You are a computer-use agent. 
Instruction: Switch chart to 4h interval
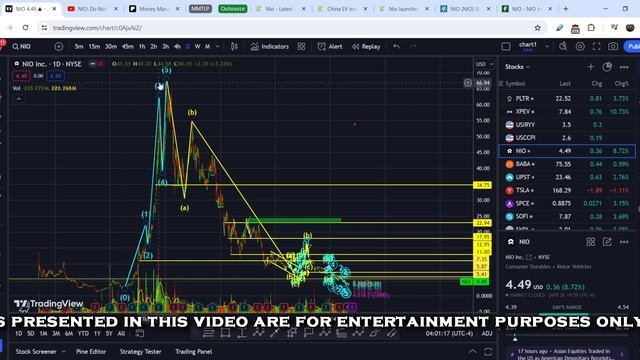[x=178, y=47]
